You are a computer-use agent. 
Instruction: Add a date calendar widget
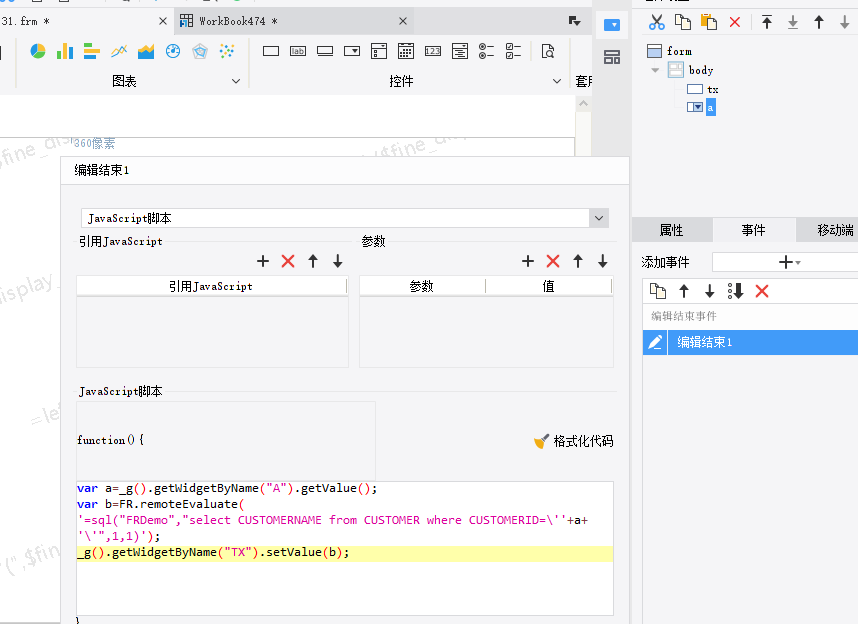pyautogui.click(x=406, y=51)
